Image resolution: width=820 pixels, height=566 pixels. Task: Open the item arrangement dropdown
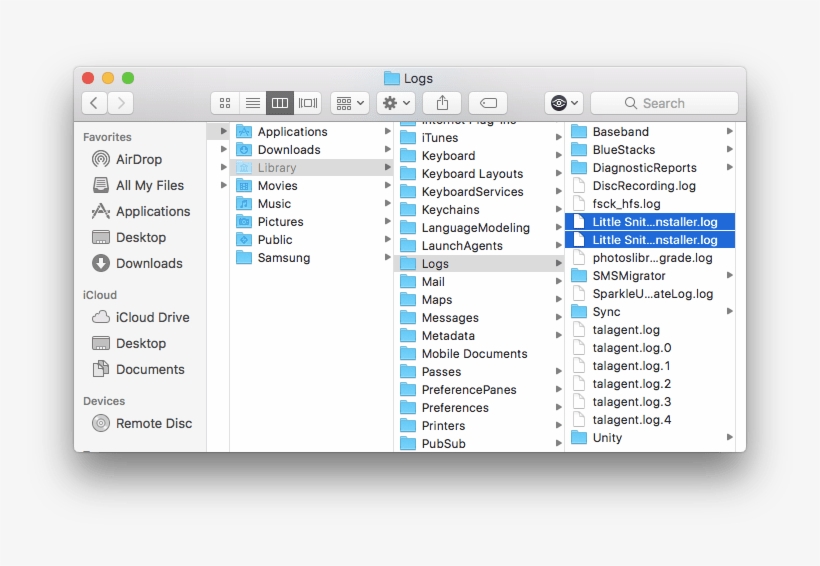350,103
